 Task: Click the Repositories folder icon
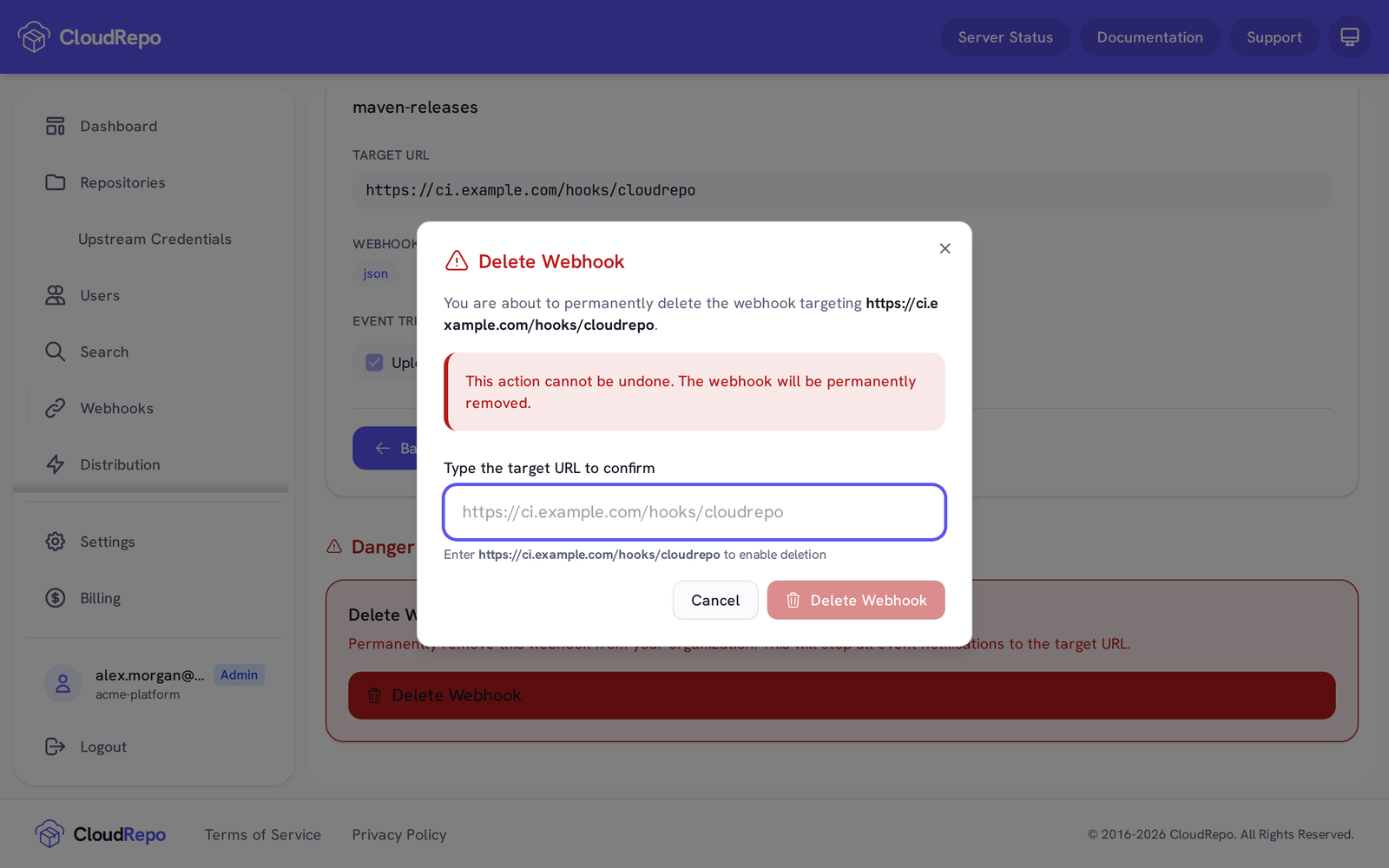coord(56,182)
